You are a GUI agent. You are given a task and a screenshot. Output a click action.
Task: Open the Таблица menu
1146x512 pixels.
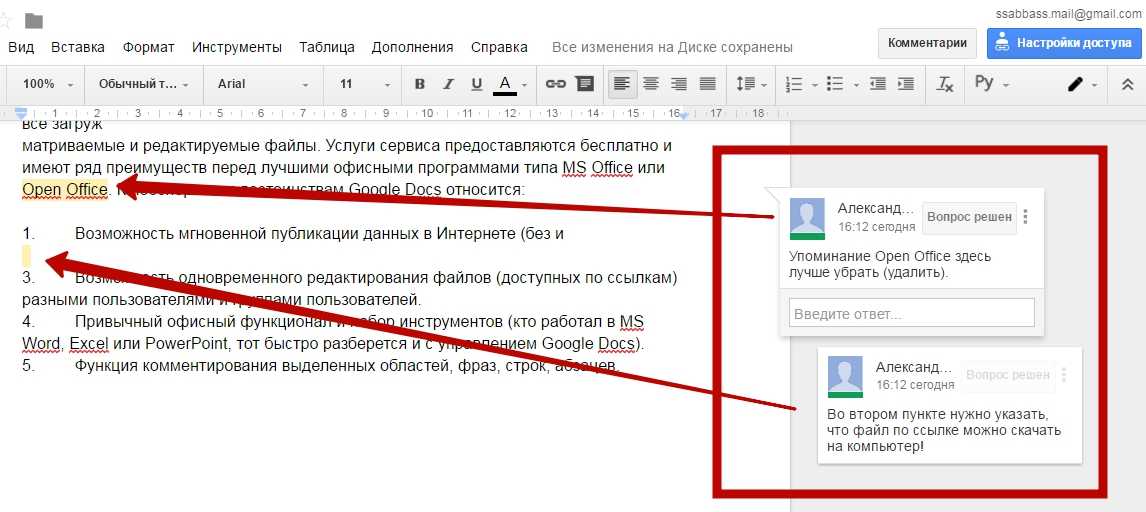pos(326,47)
